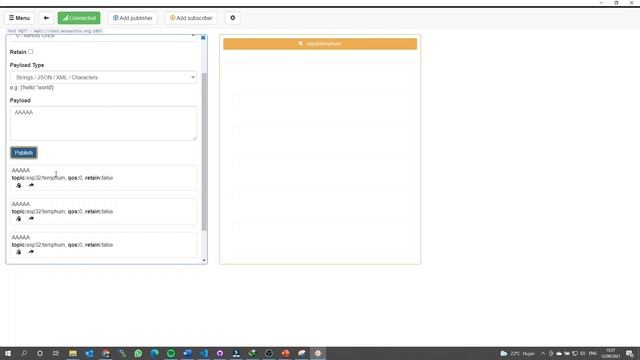Open settings via the gear icon

pos(233,18)
